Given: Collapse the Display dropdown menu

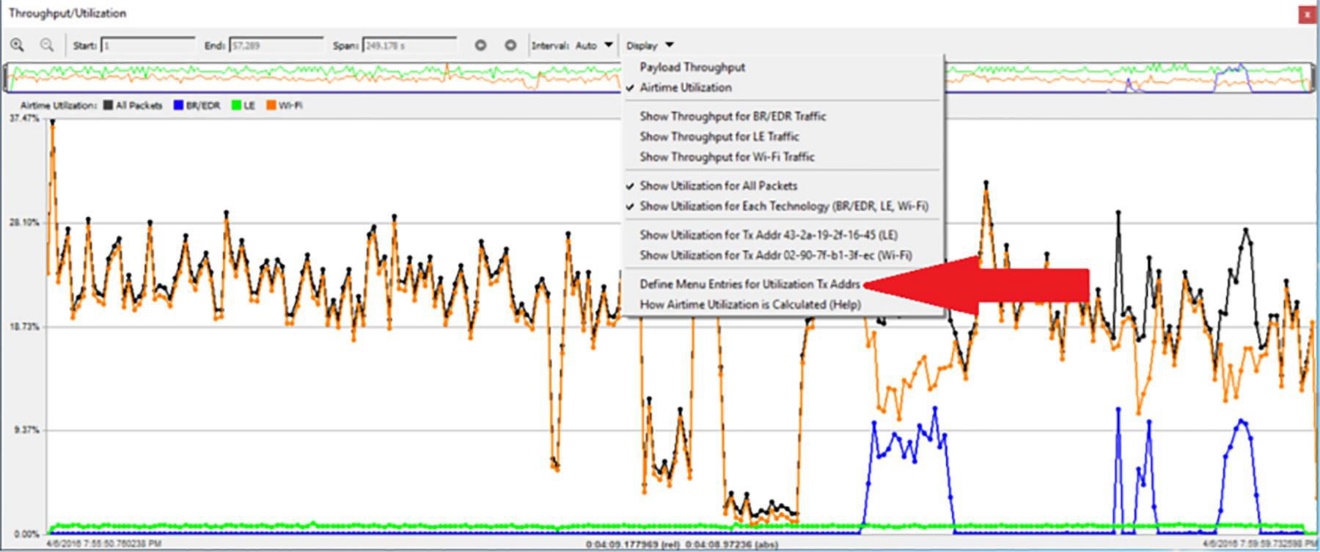Looking at the screenshot, I should click(x=650, y=45).
